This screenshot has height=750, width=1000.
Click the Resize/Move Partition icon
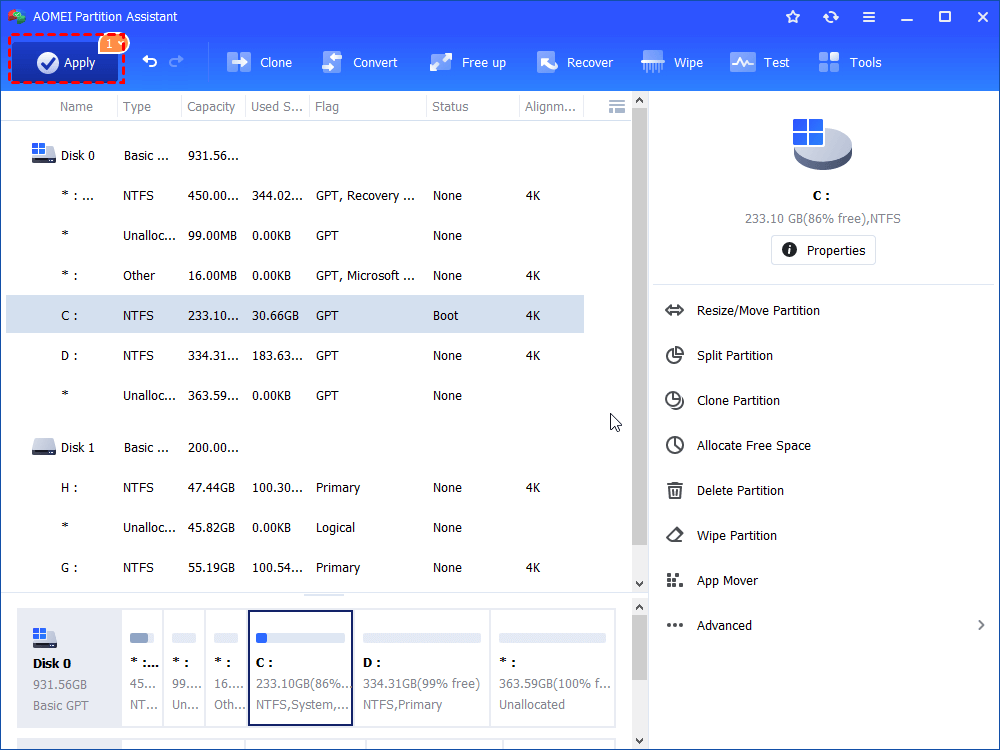(675, 311)
